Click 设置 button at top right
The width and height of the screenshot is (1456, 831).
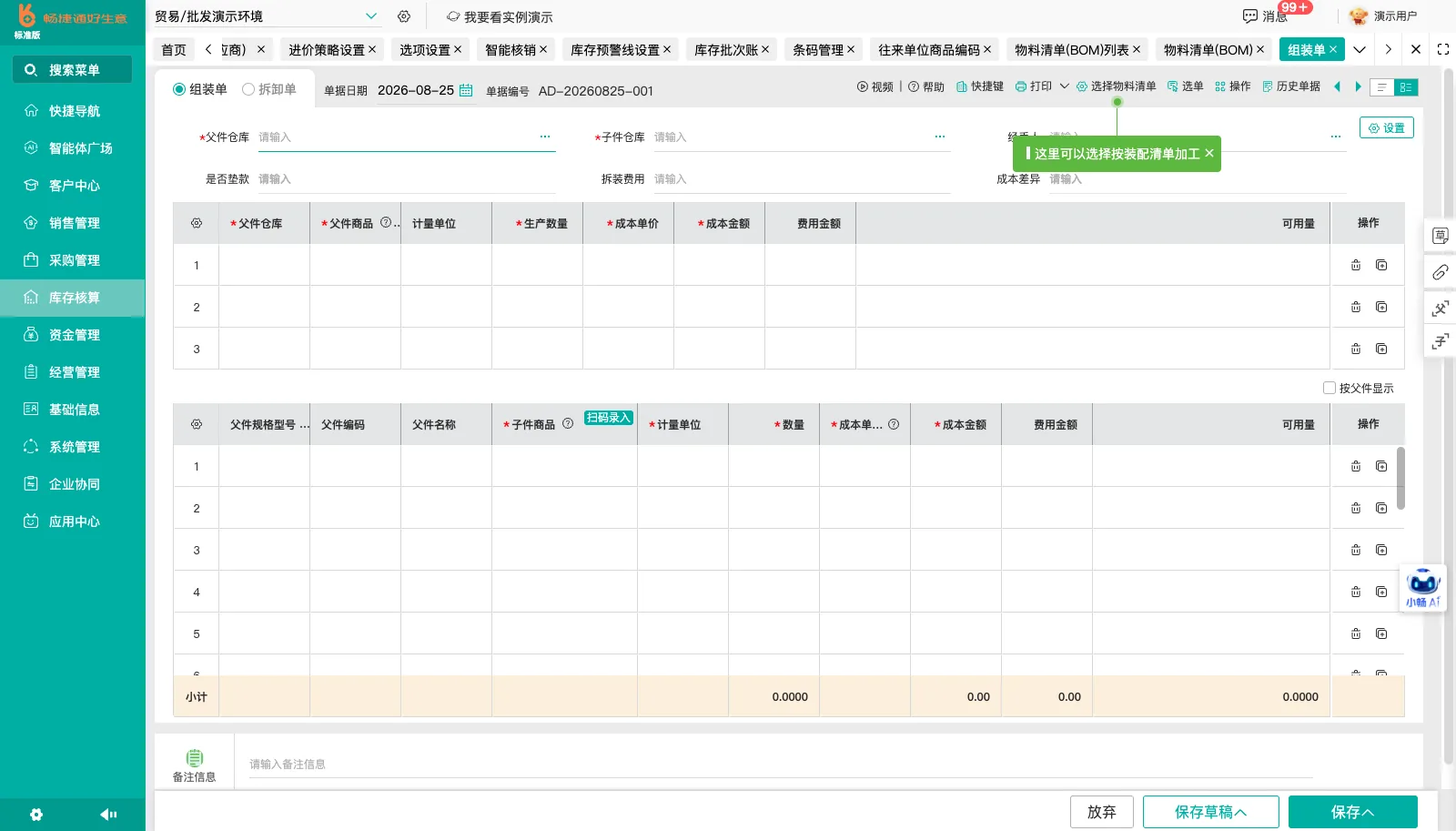[x=1387, y=128]
